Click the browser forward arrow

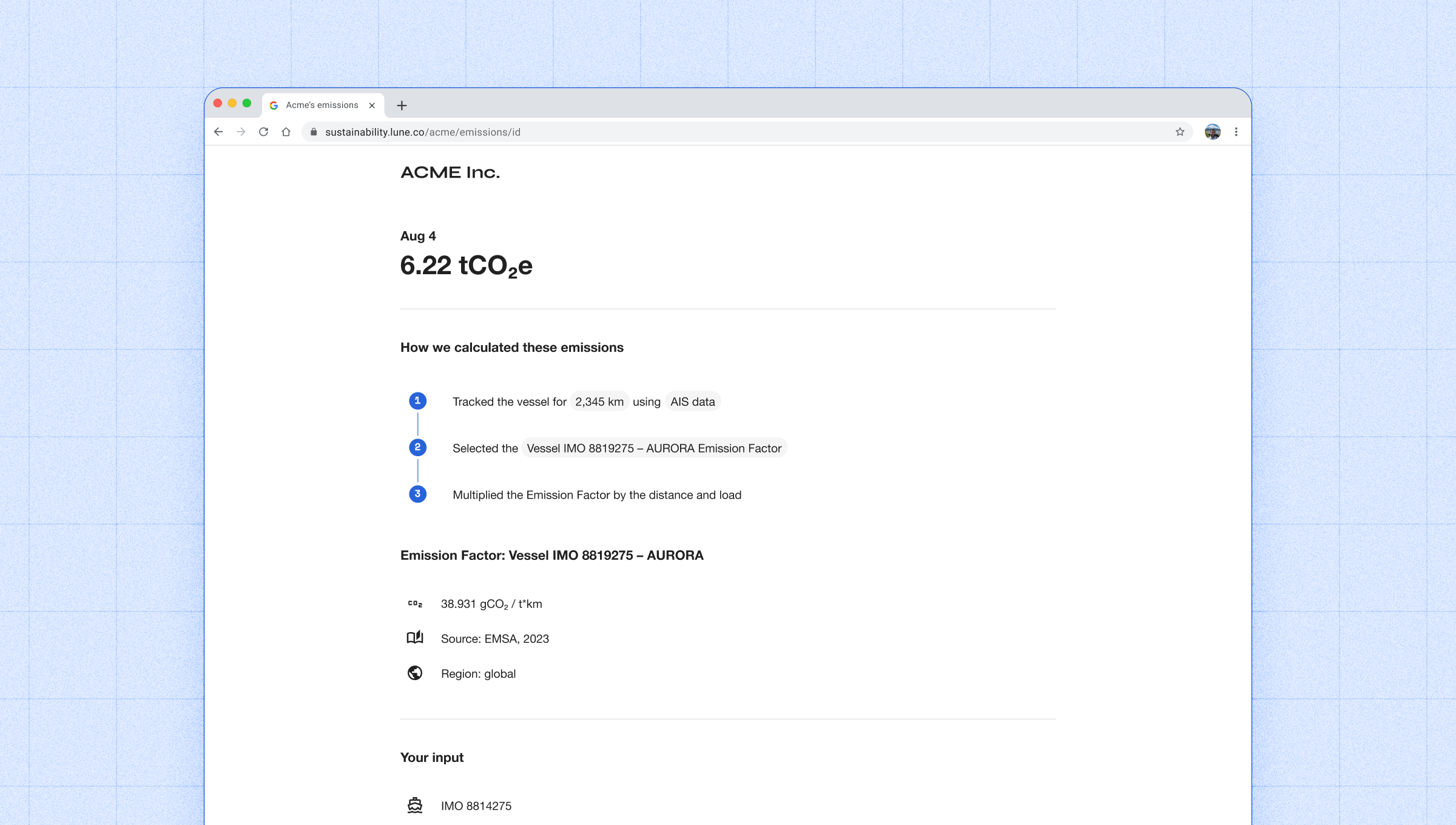point(241,132)
